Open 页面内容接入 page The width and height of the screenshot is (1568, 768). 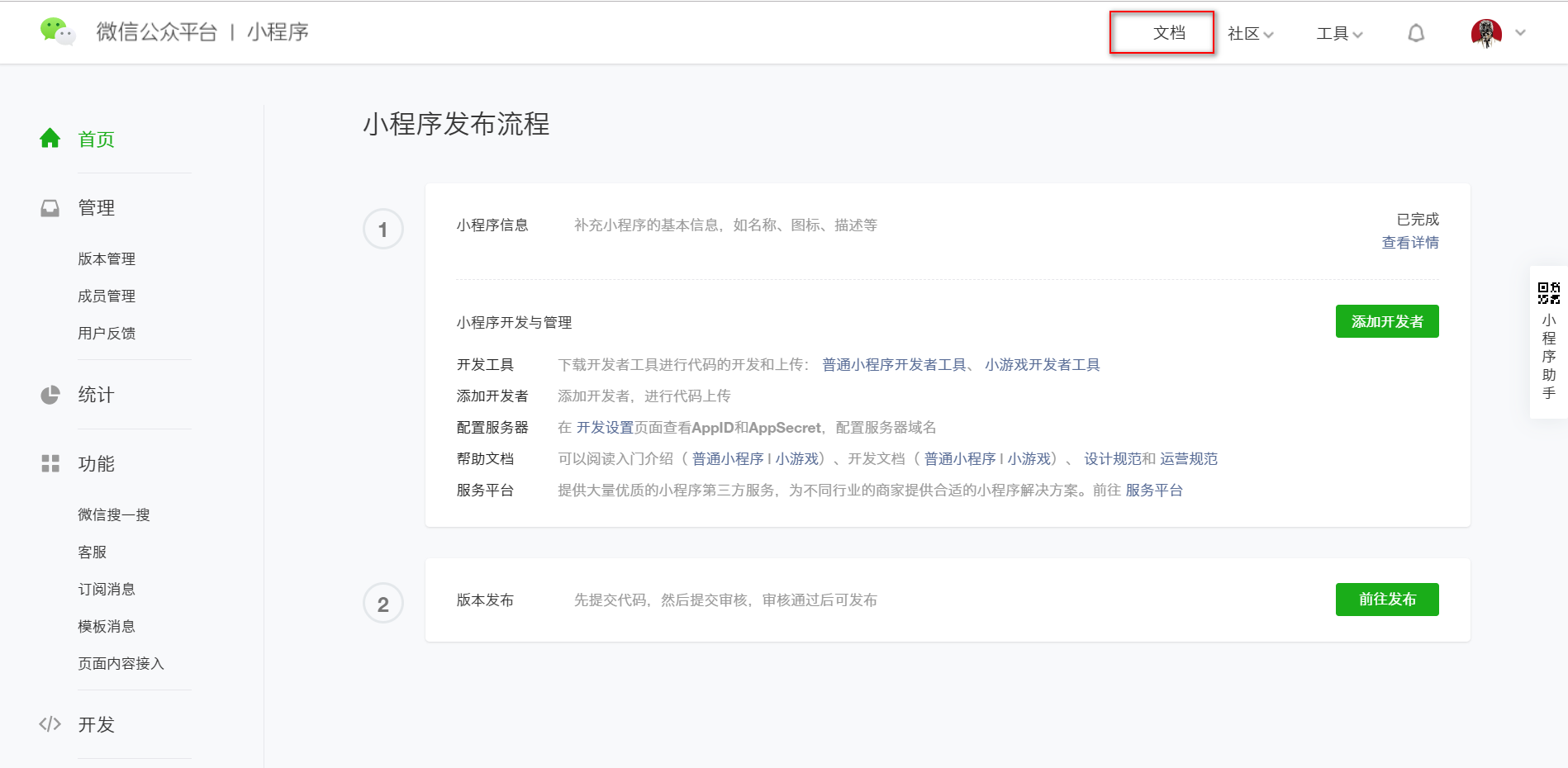121,664
